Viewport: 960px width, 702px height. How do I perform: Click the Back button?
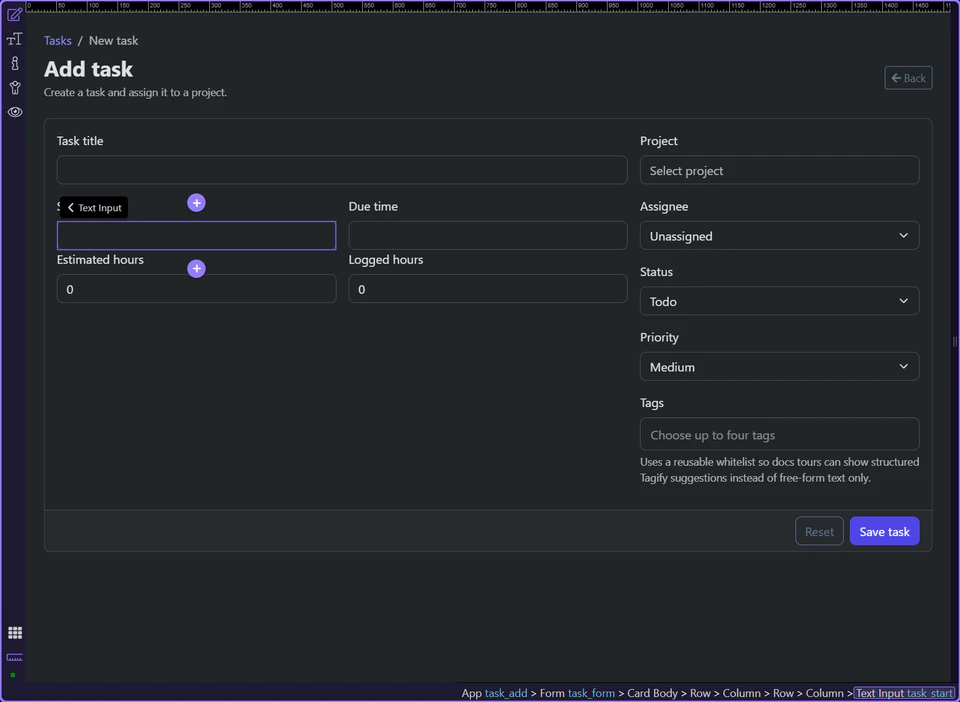907,77
